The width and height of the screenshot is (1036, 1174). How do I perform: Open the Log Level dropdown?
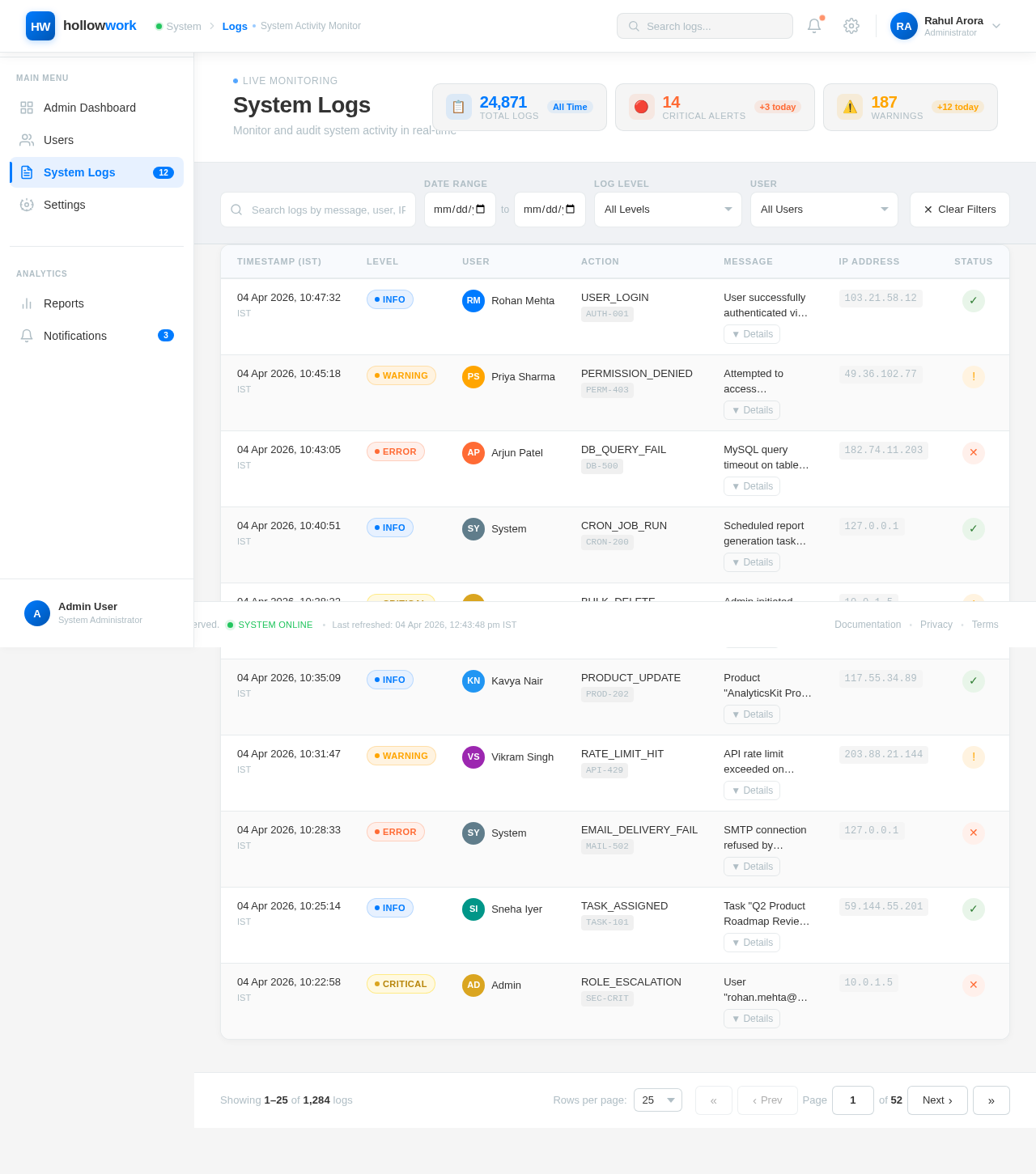point(668,210)
